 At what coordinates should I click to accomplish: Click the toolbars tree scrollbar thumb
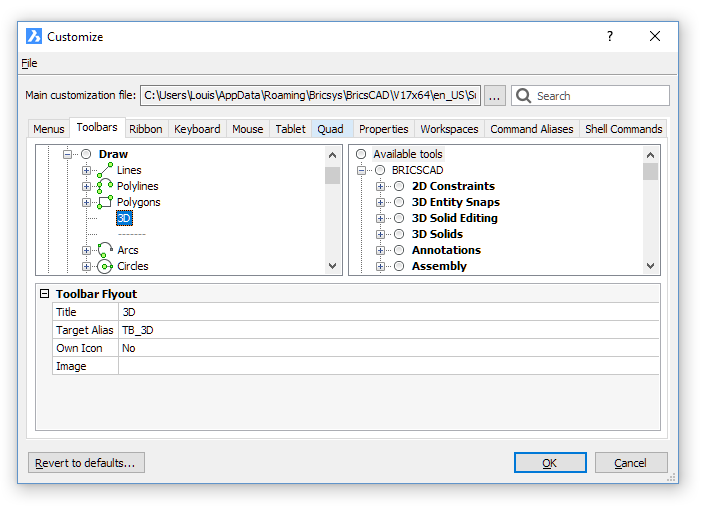point(332,175)
